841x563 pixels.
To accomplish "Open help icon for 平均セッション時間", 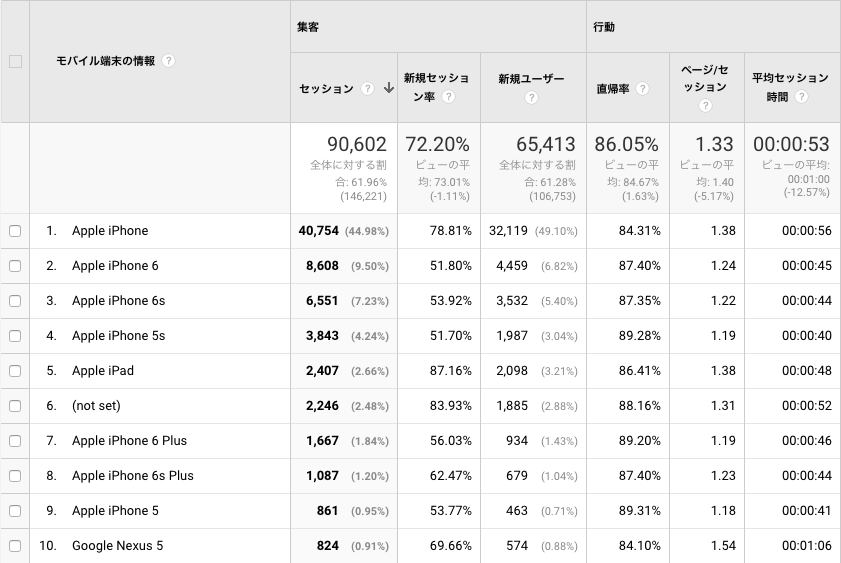I will 801,97.
